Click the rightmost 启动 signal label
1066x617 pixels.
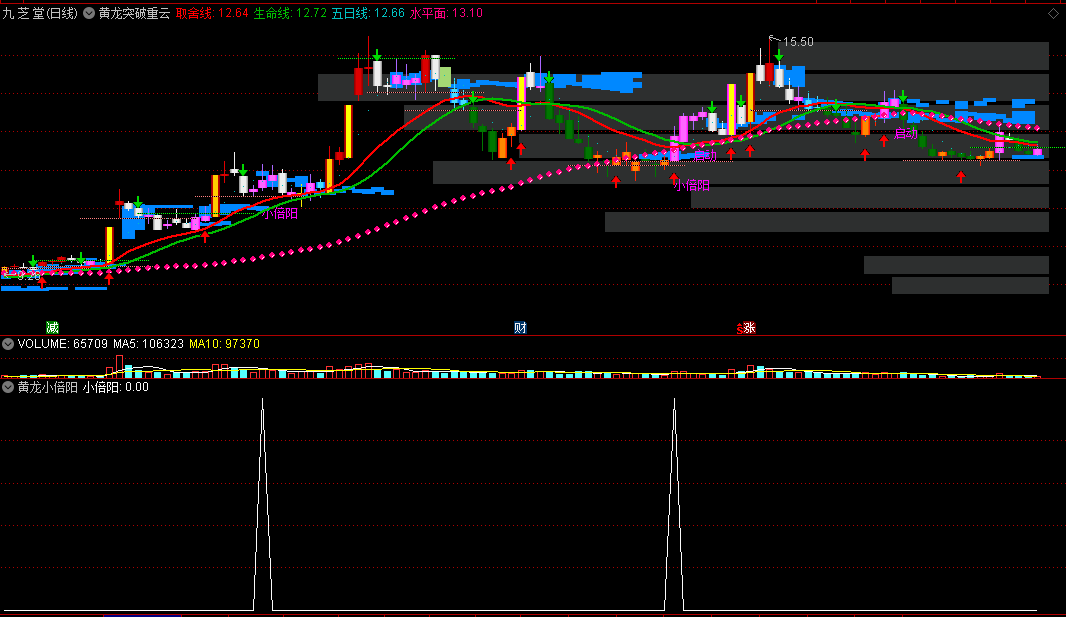906,134
